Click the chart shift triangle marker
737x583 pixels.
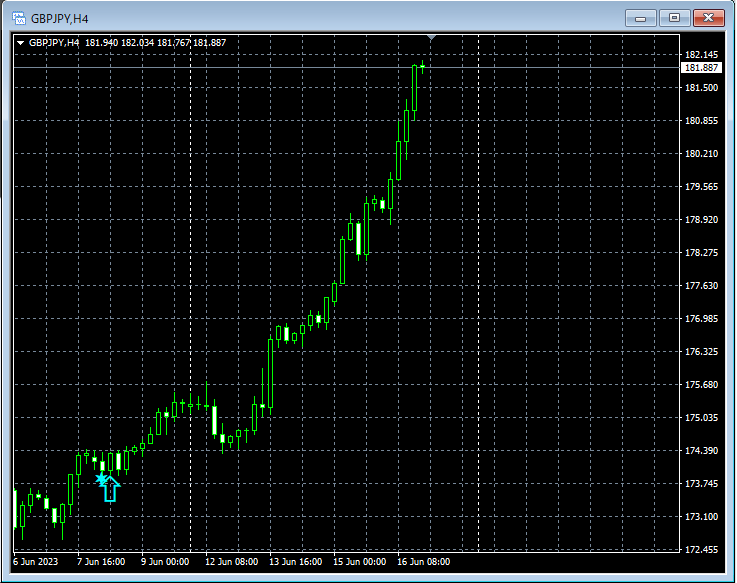click(x=431, y=38)
